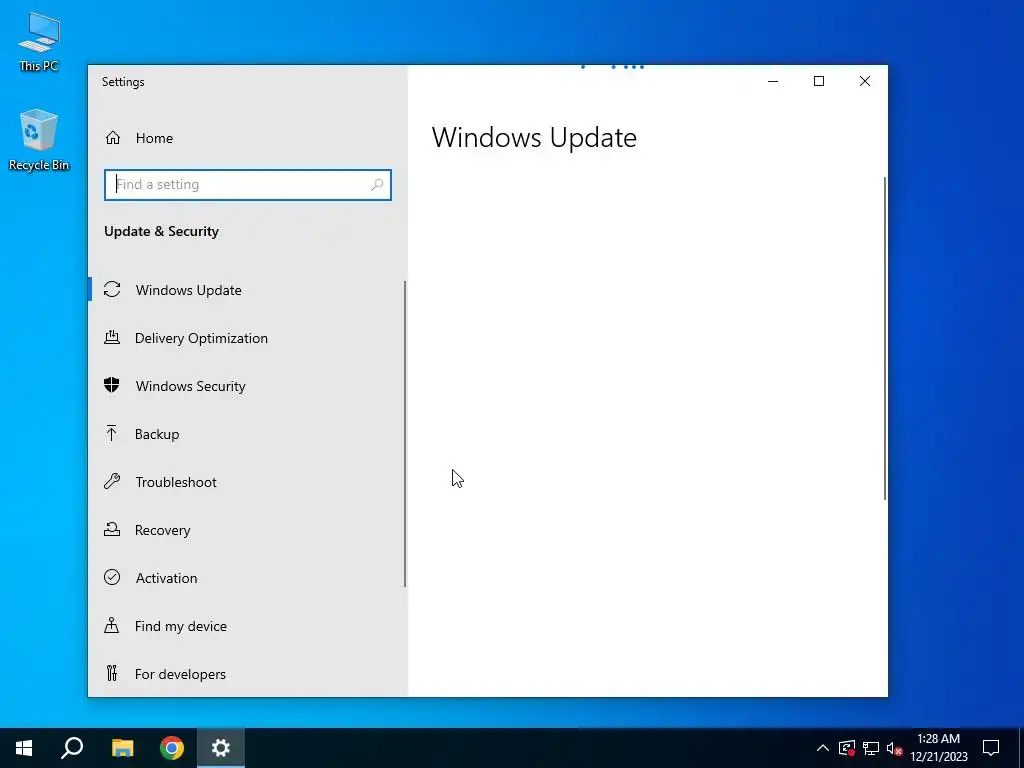
Task: Click the Update & Security section header
Action: 161,231
